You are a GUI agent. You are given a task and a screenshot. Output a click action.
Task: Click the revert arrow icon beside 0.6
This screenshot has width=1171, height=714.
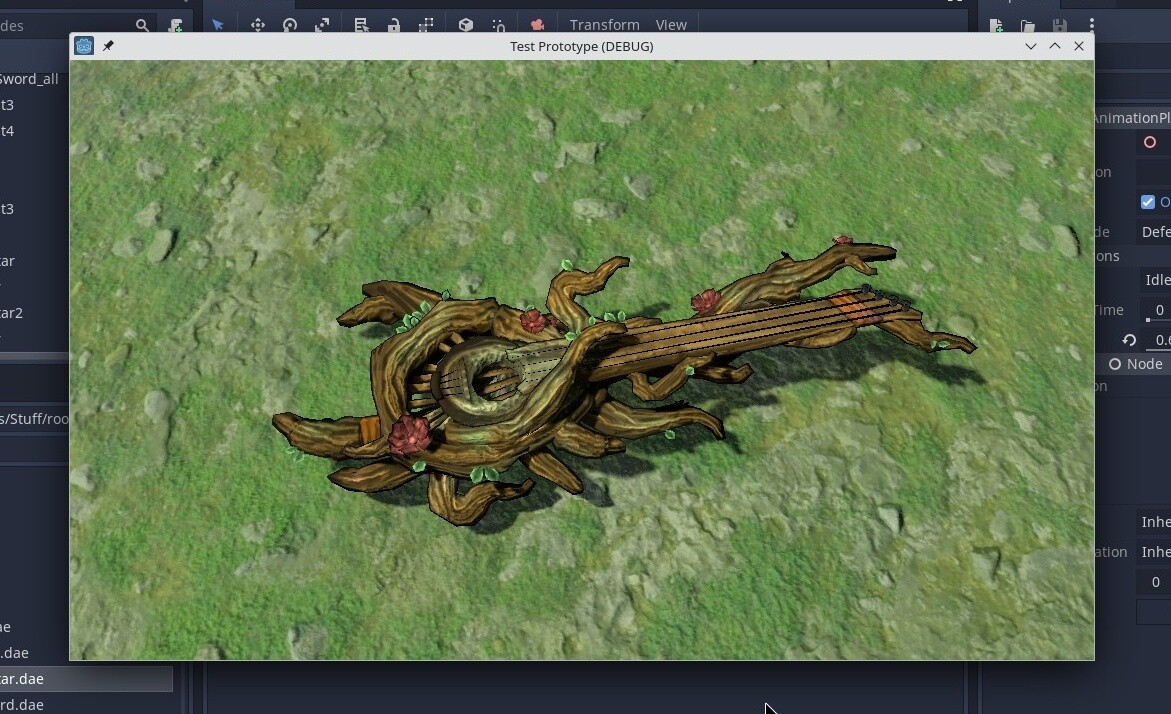1129,341
